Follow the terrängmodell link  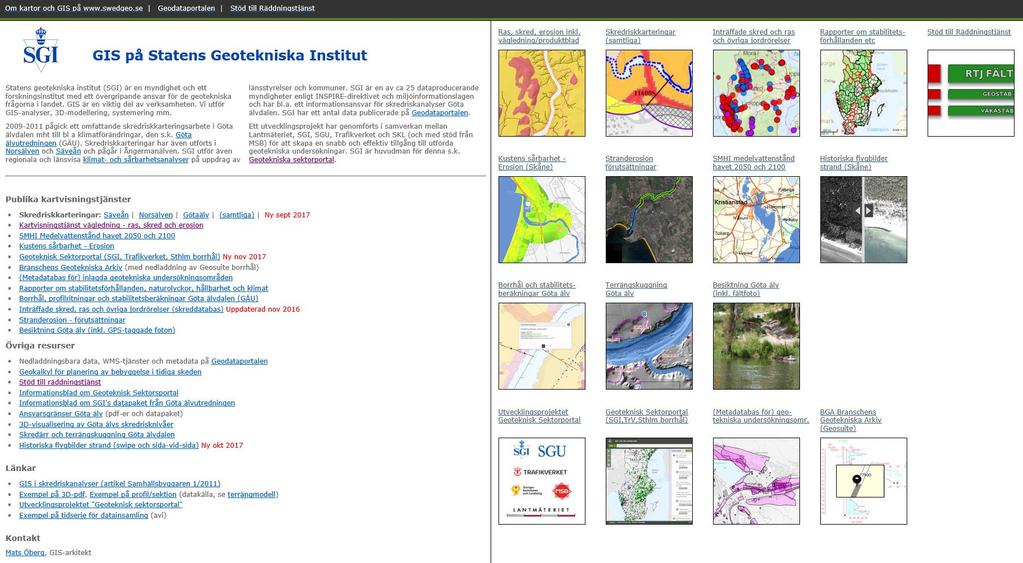coord(252,495)
